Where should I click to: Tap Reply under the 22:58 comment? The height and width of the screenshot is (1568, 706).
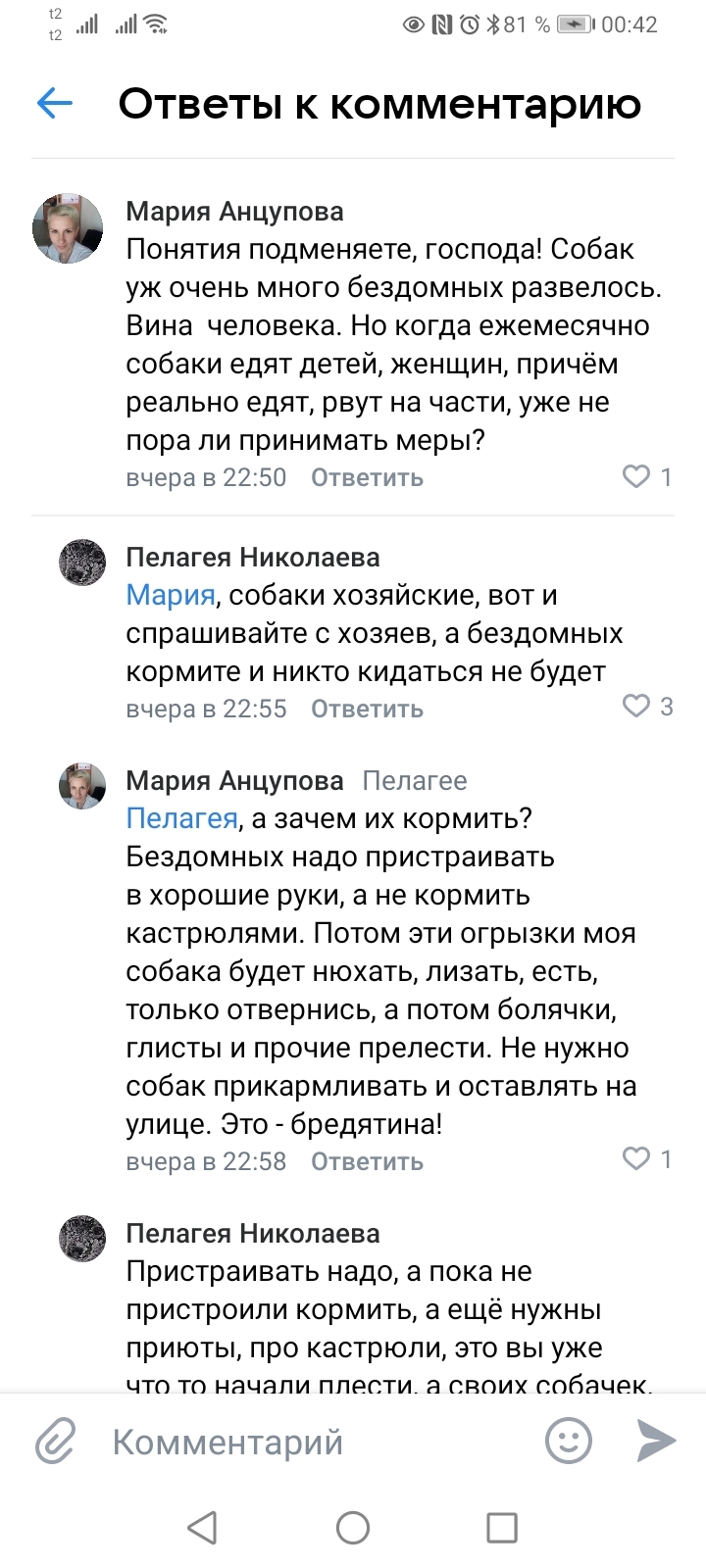pos(367,1161)
